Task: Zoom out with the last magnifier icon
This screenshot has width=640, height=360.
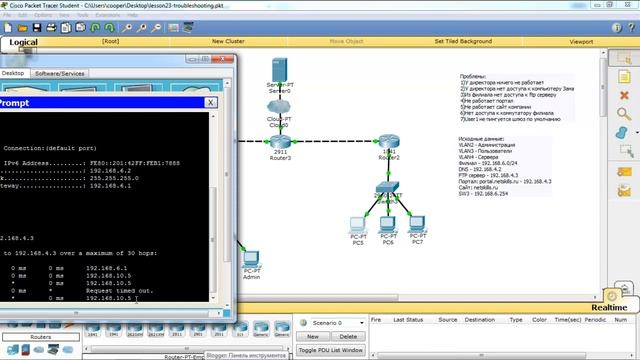Action: point(156,28)
